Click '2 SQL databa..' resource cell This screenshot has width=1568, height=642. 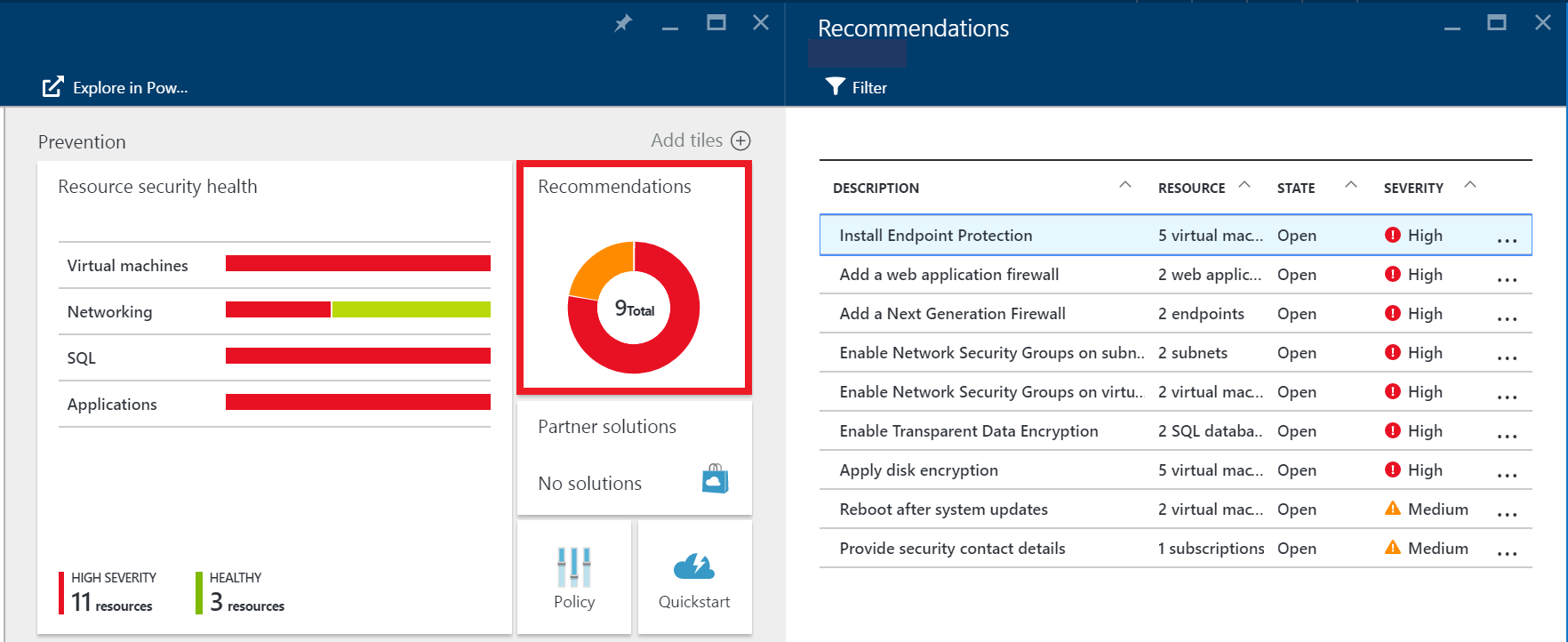pyautogui.click(x=1211, y=431)
